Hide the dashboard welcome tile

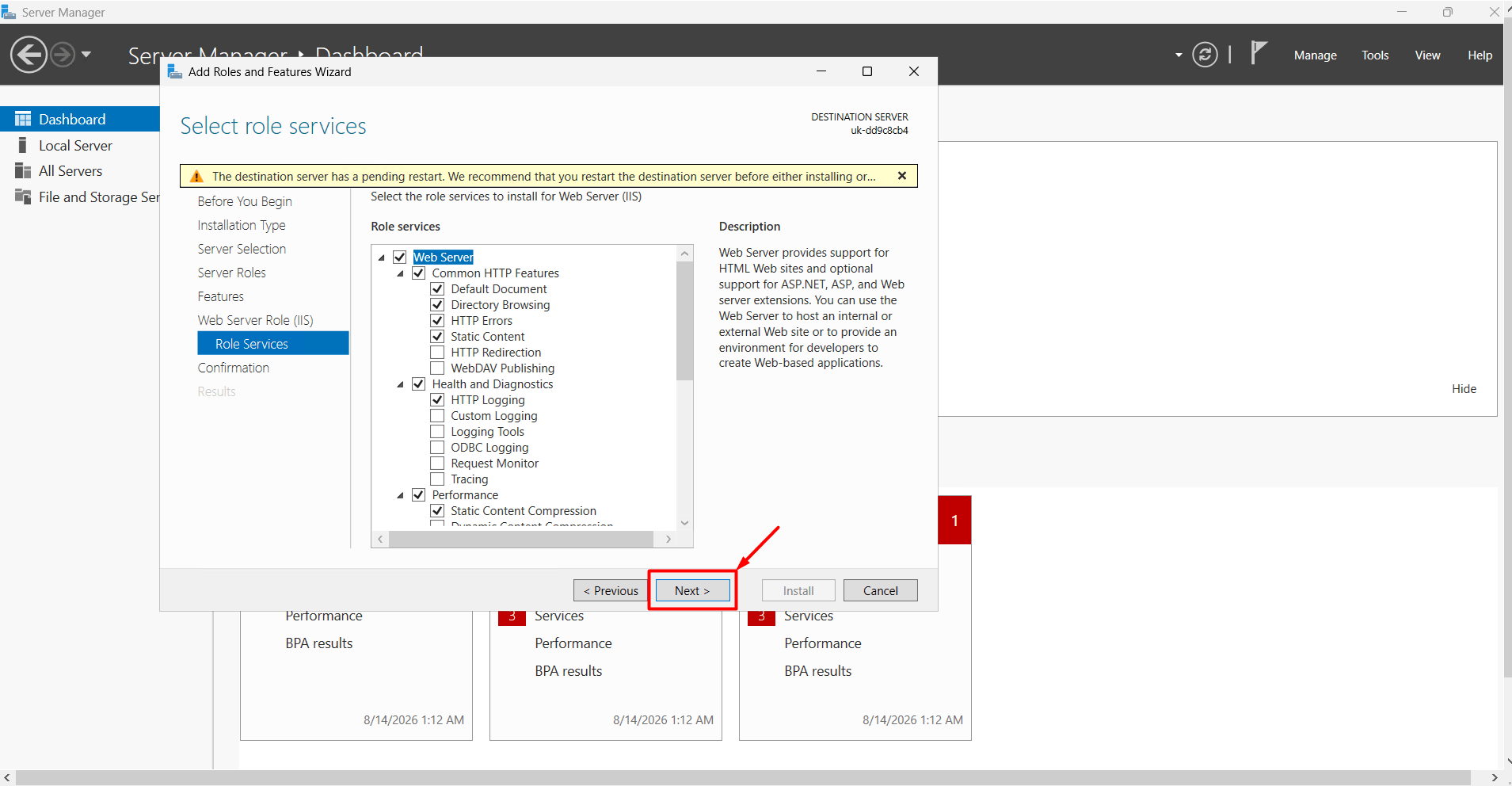point(1464,389)
